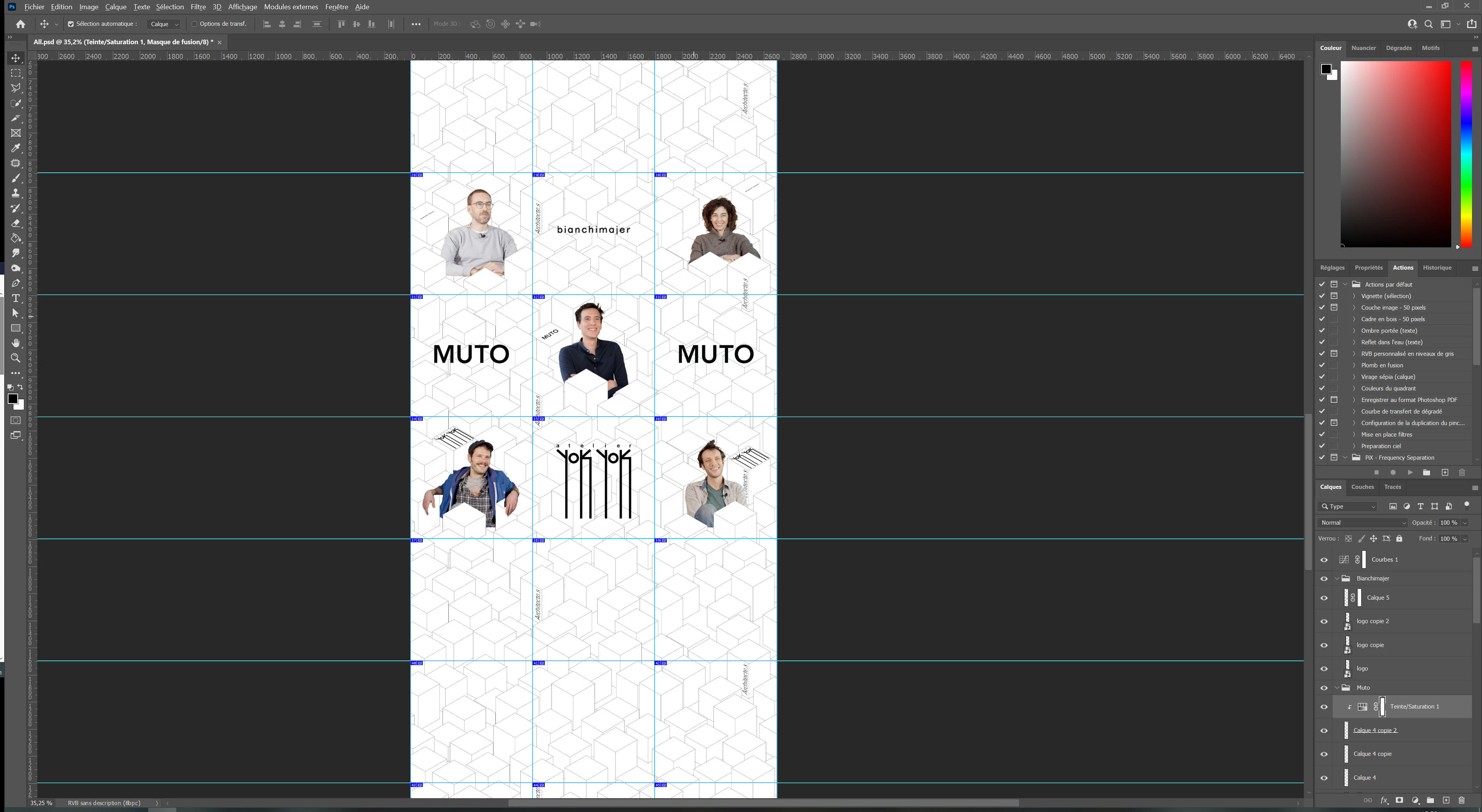
Task: Collapse the Bianchimajer layer group
Action: (1337, 579)
